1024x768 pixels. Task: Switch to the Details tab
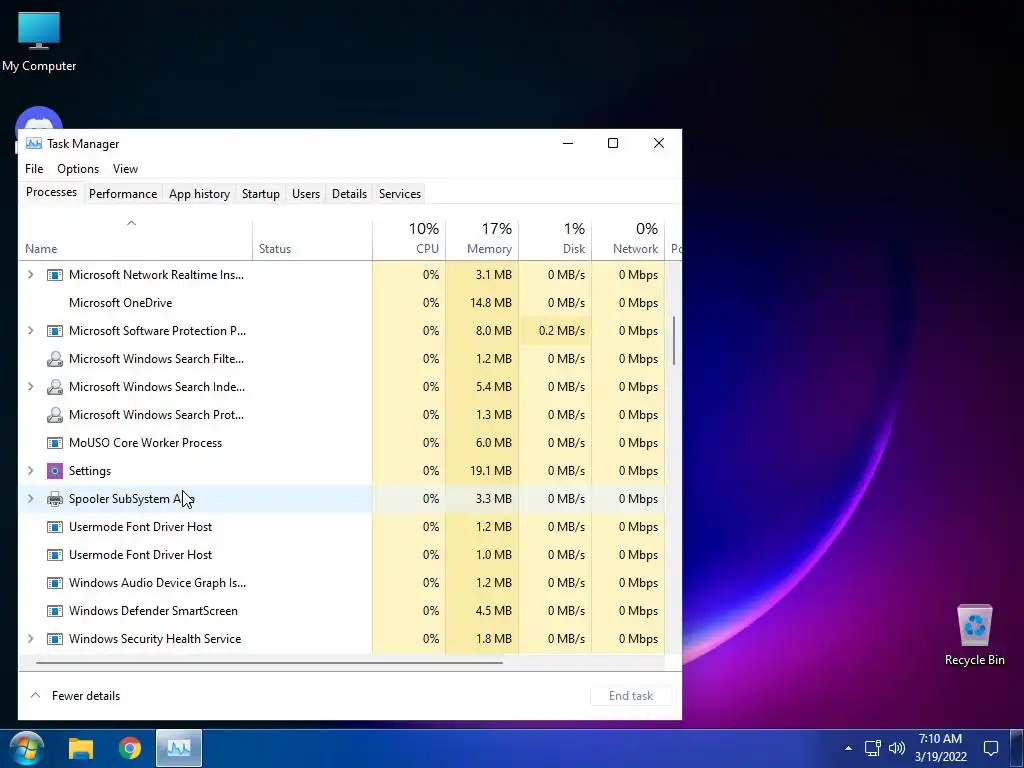[349, 194]
